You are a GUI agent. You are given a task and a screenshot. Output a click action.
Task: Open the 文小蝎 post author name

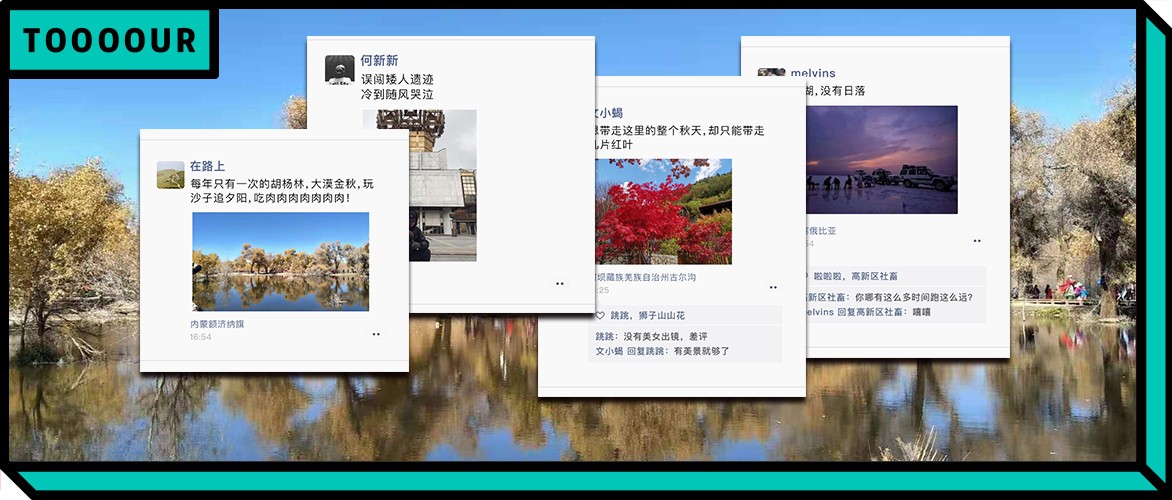608,113
